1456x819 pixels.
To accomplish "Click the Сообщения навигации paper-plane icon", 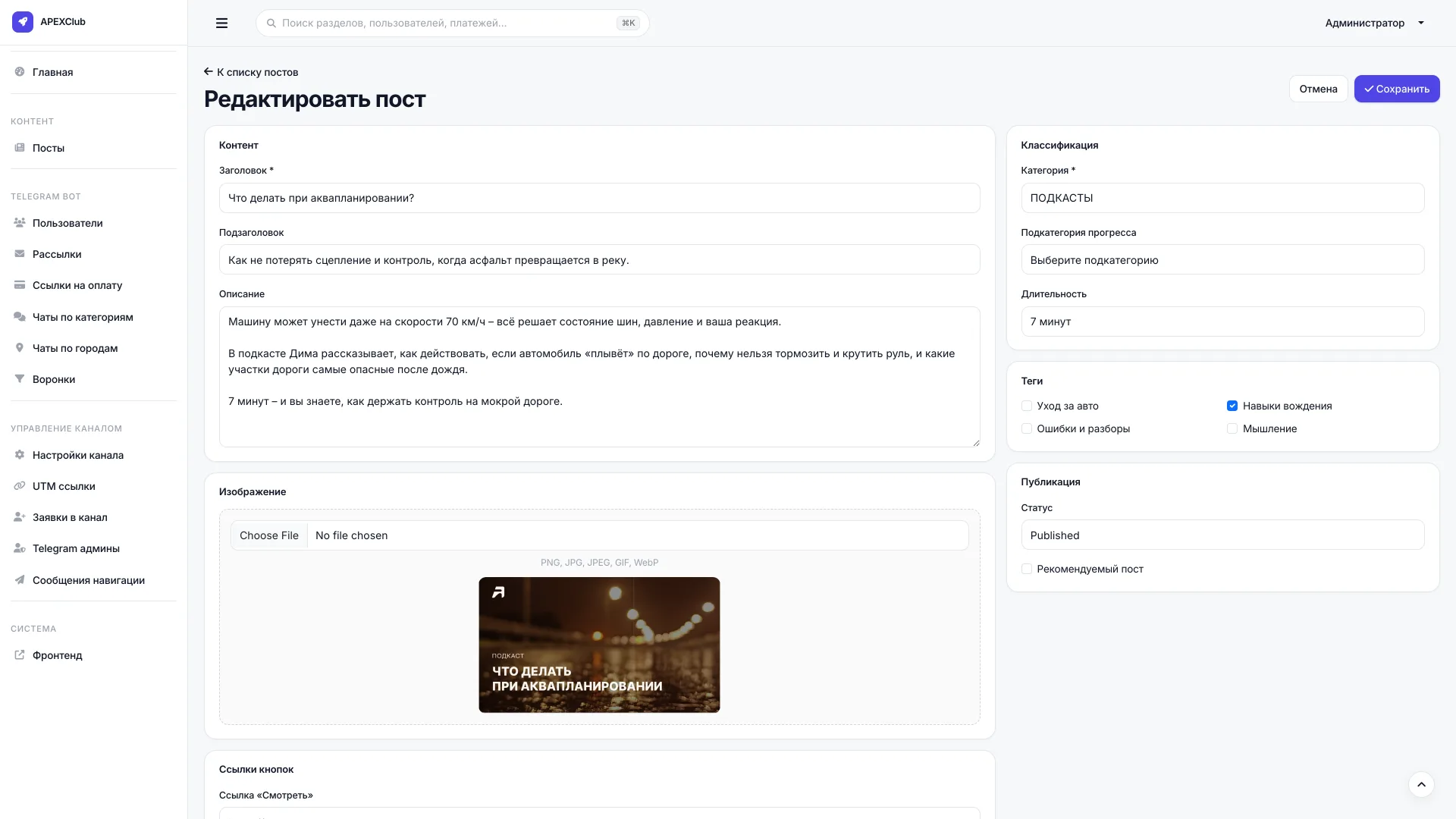I will (20, 580).
